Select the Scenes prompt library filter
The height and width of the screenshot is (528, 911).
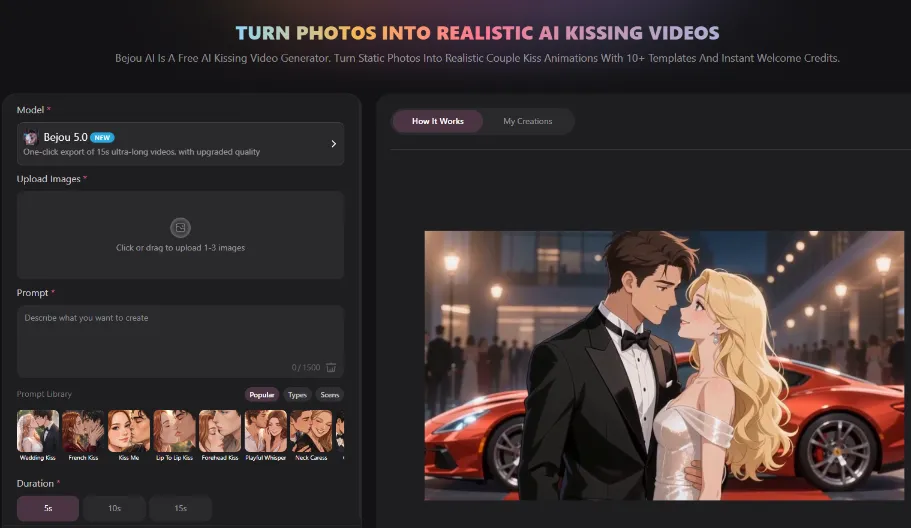coord(329,394)
